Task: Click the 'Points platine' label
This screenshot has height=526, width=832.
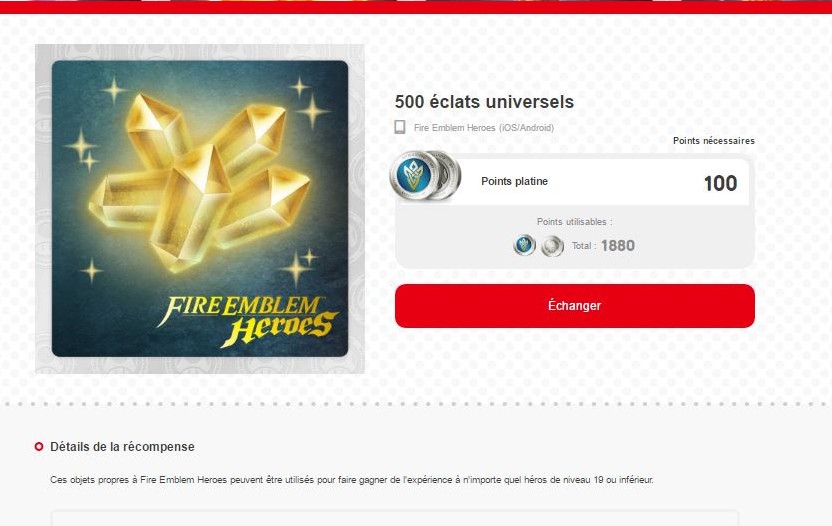Action: (x=514, y=181)
